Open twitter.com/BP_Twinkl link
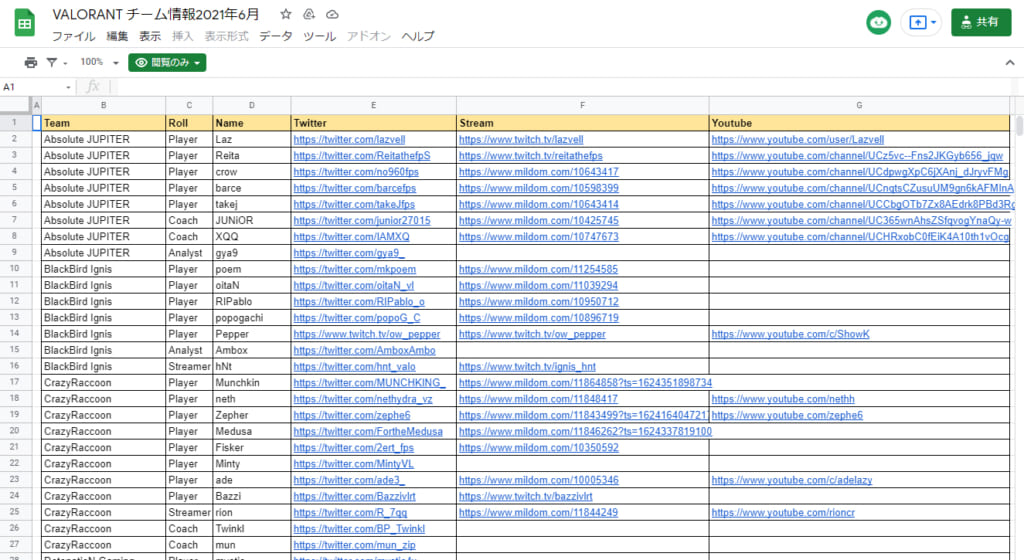Image resolution: width=1024 pixels, height=560 pixels. click(359, 529)
